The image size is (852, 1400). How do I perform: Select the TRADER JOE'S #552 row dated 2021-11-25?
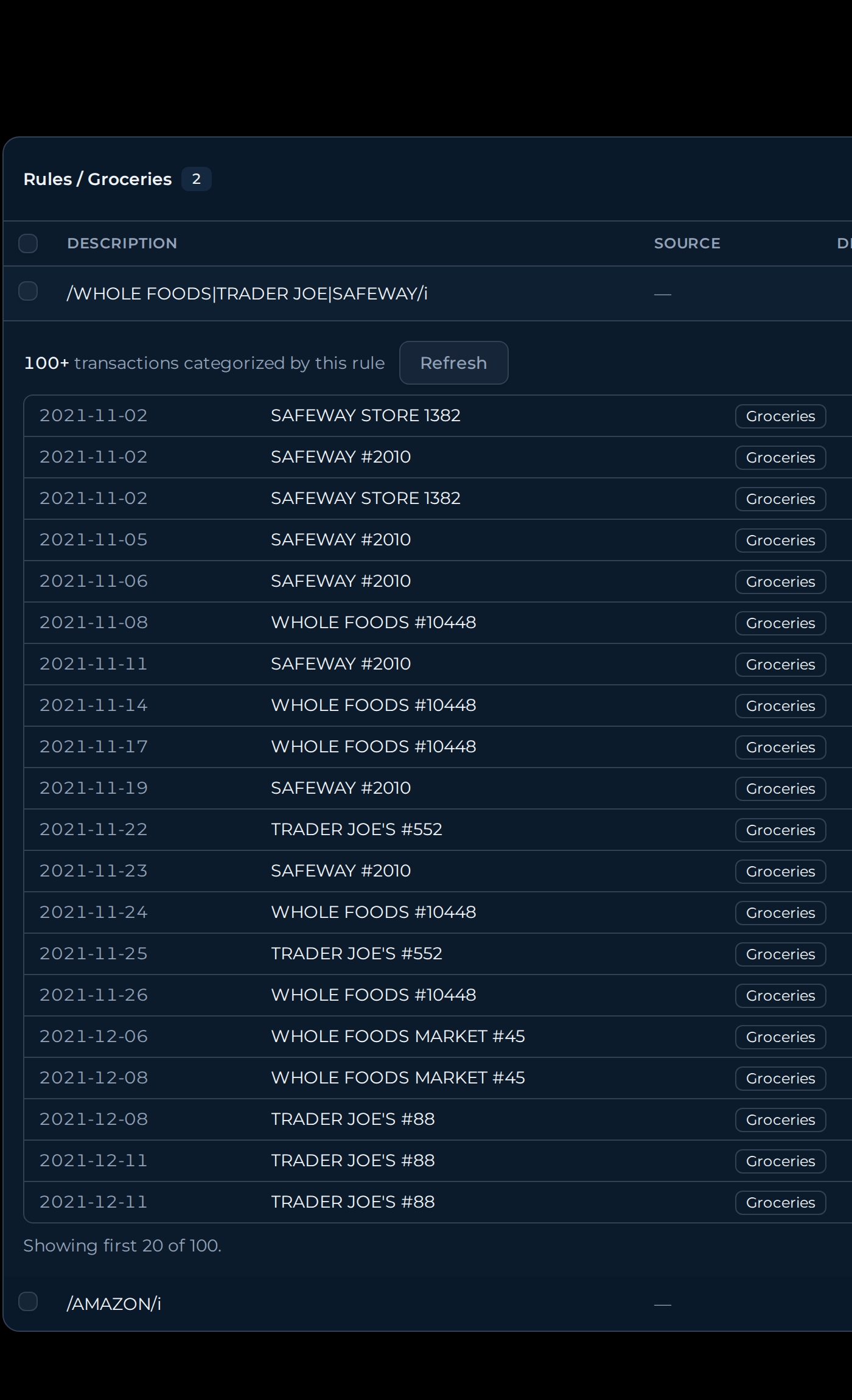click(x=438, y=954)
